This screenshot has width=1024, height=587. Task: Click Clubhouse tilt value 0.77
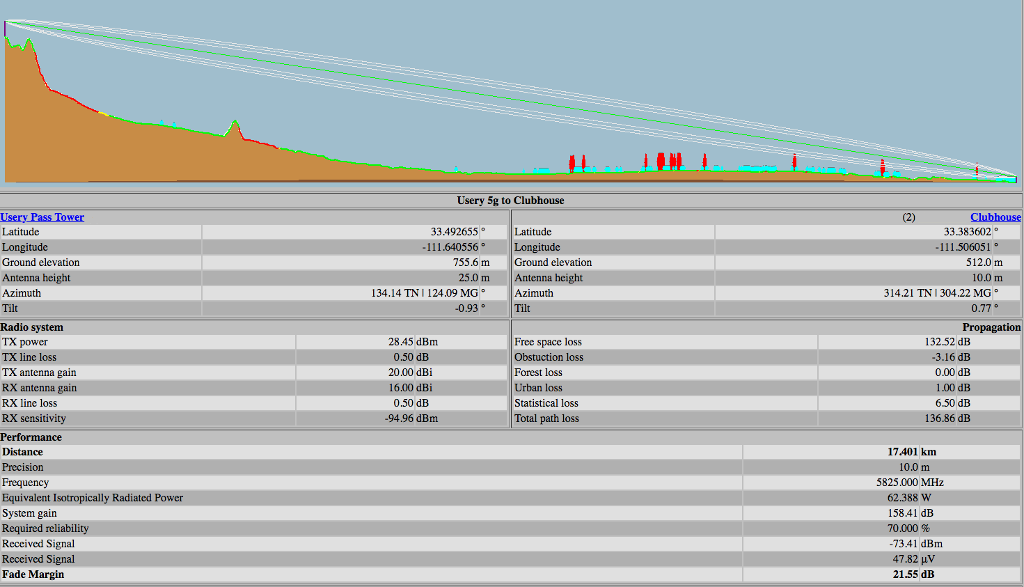[982, 308]
